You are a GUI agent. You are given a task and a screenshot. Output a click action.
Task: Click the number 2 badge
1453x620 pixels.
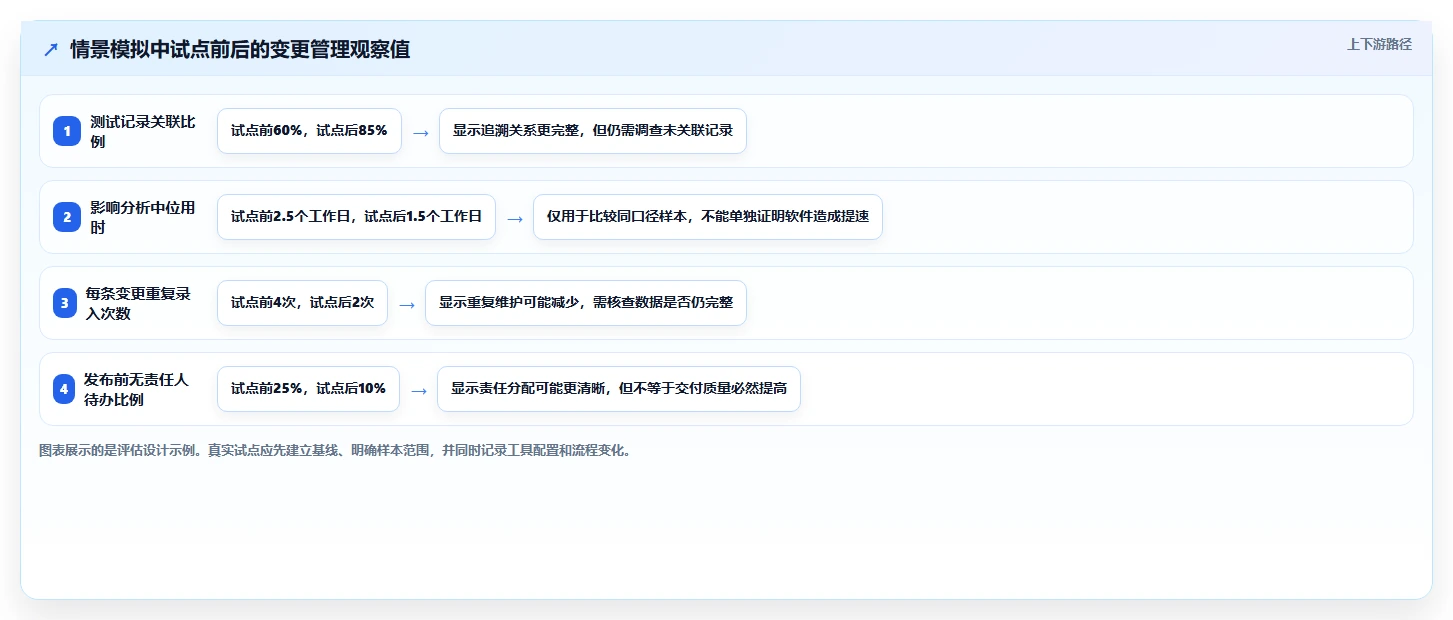pyautogui.click(x=66, y=217)
